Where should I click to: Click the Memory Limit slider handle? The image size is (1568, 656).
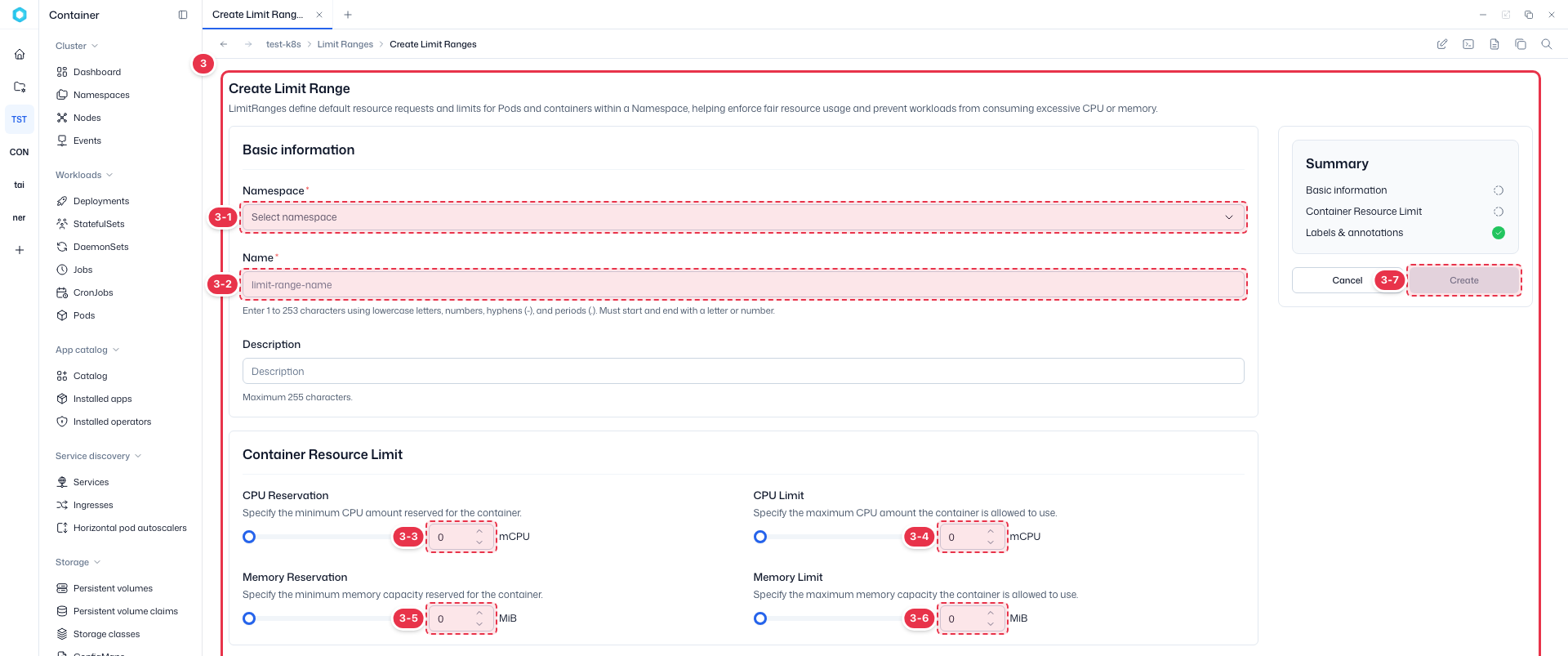[x=760, y=618]
